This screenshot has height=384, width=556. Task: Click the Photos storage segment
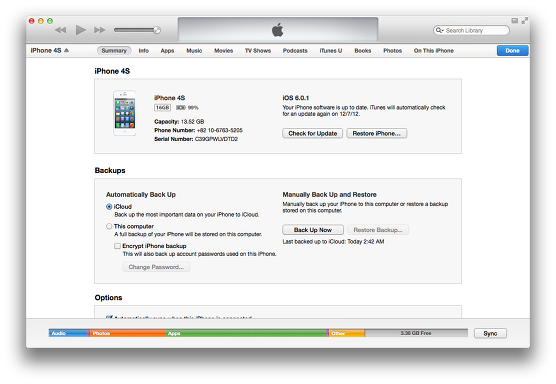point(128,333)
